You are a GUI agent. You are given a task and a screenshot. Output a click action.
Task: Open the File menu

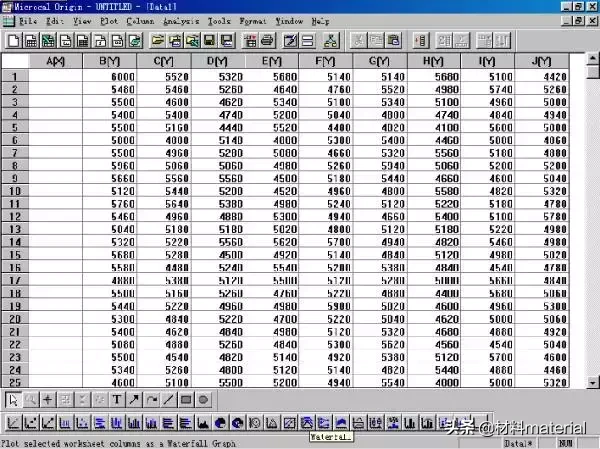(28, 21)
